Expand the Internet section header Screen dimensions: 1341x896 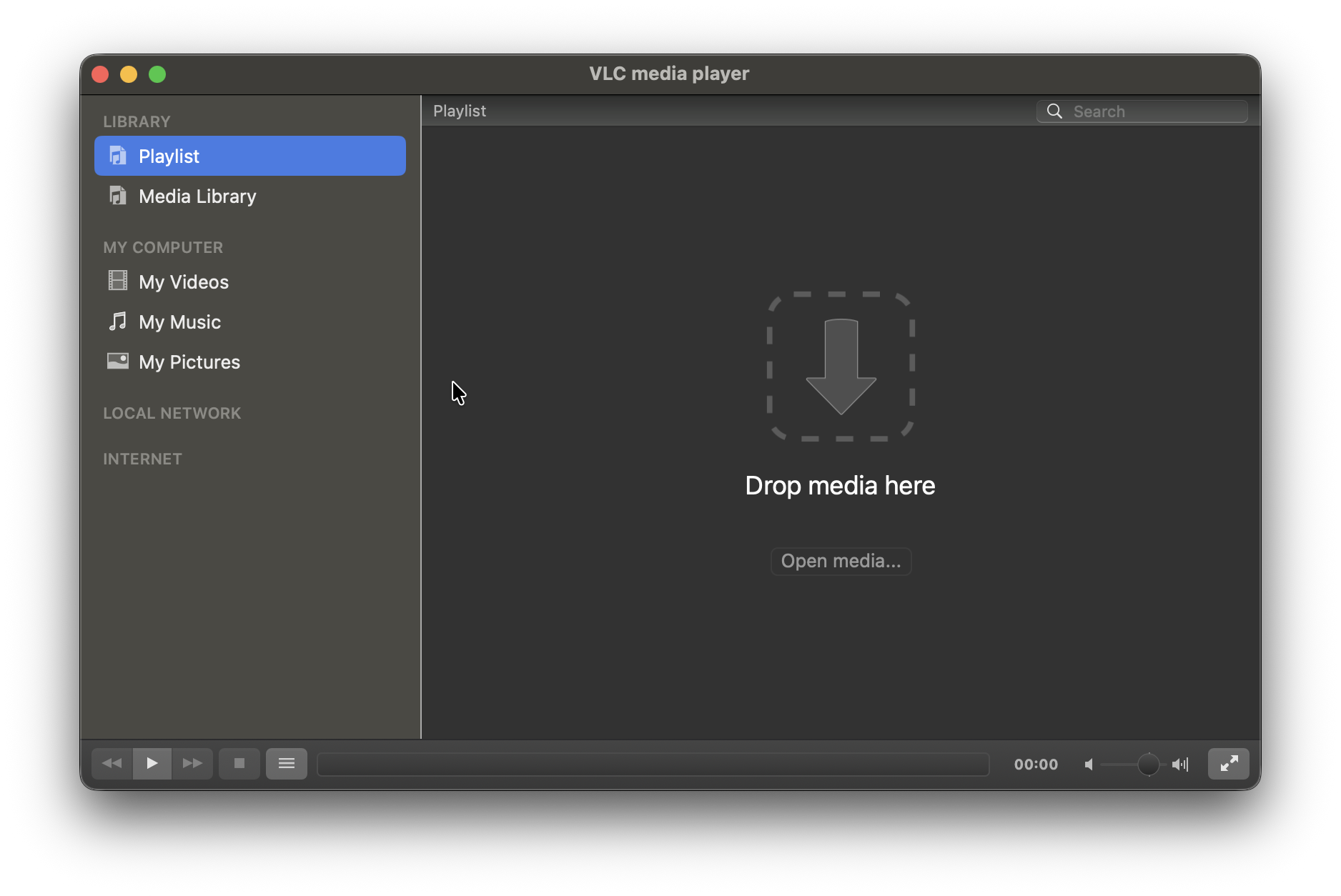(143, 459)
